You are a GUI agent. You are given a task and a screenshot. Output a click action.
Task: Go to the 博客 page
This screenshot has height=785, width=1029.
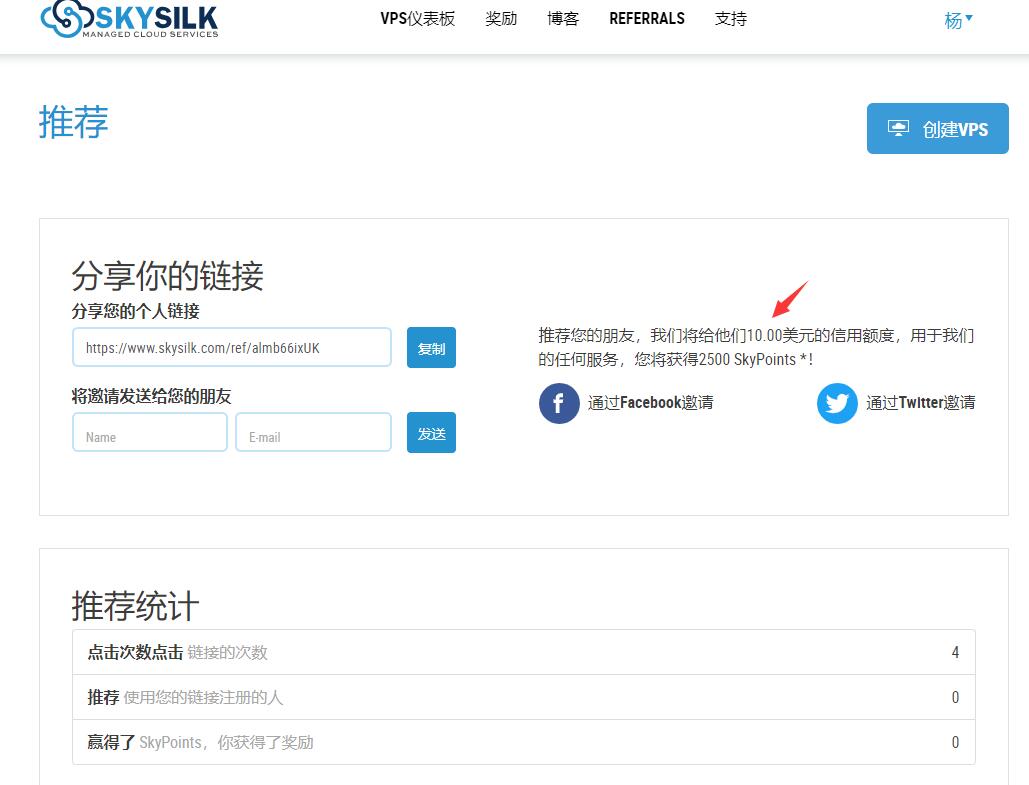point(563,18)
